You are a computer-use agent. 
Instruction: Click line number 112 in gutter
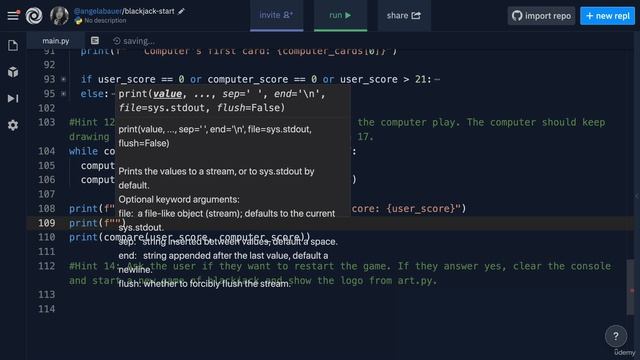[47, 266]
